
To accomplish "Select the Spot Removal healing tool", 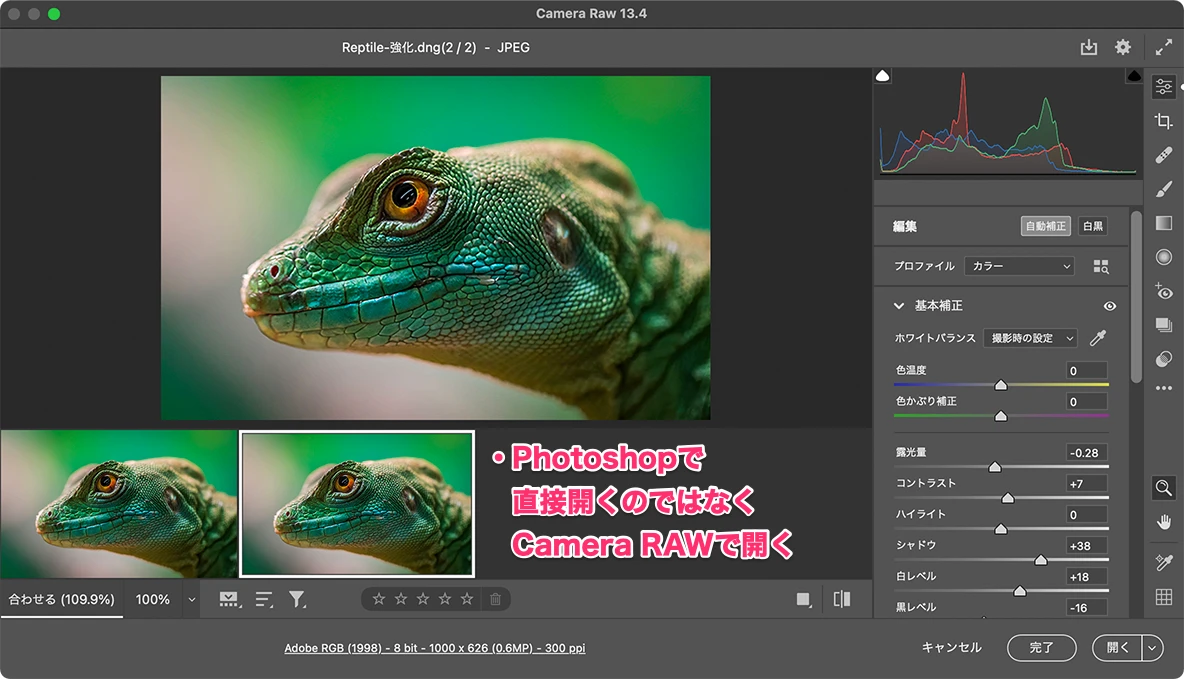I will (x=1163, y=155).
